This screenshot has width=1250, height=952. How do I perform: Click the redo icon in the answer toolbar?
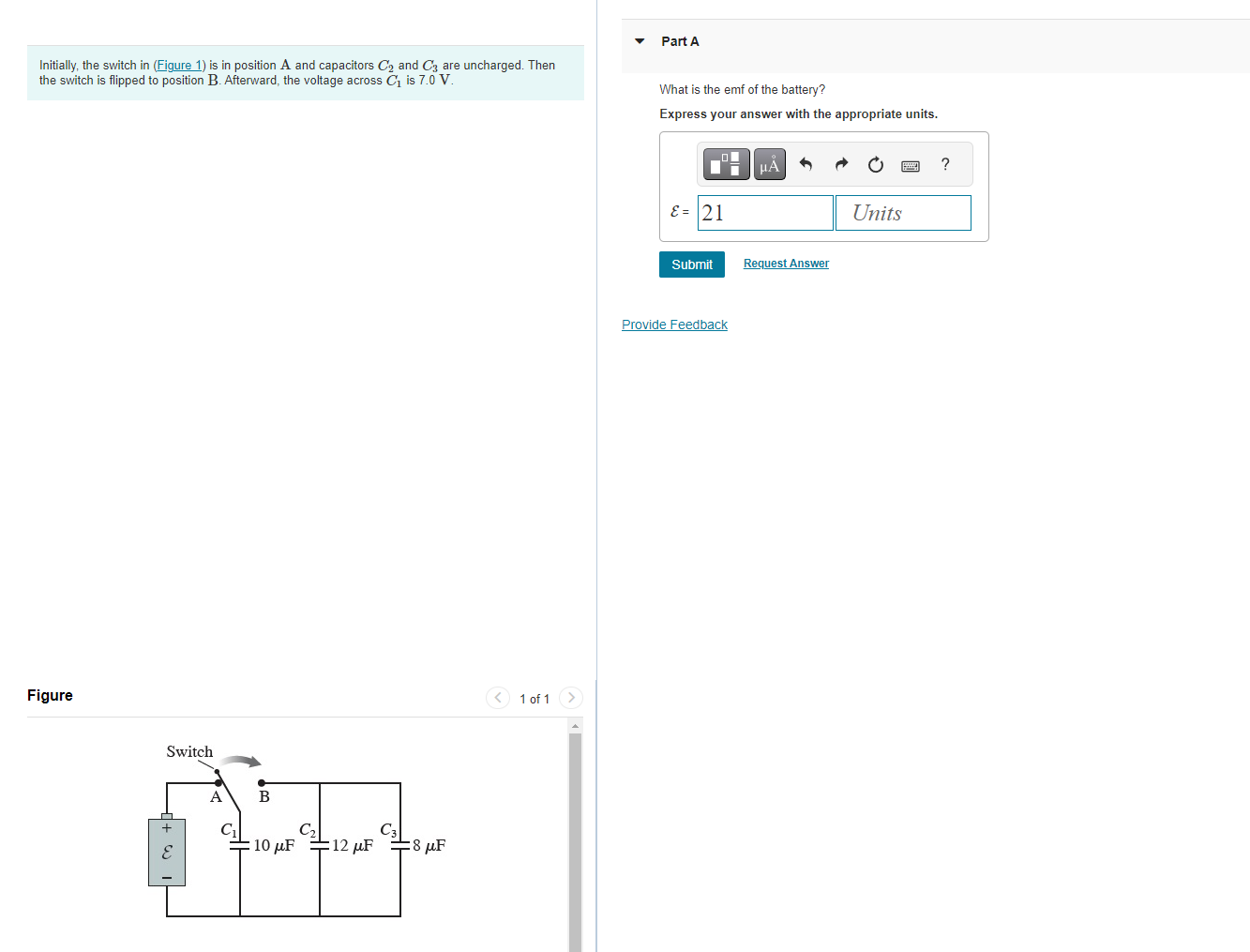tap(840, 163)
